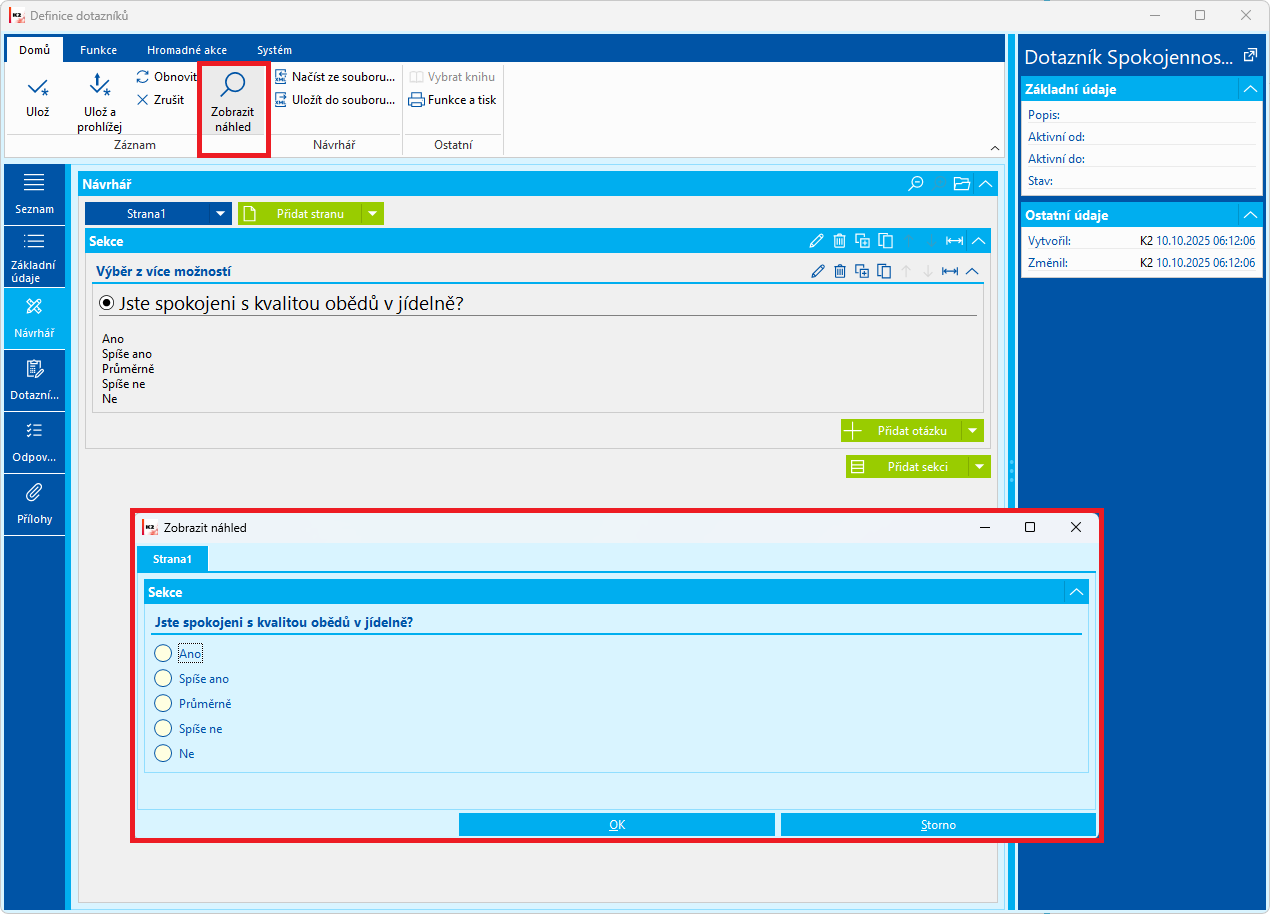Select the Spíše ano radio button
1270x914 pixels.
(163, 678)
